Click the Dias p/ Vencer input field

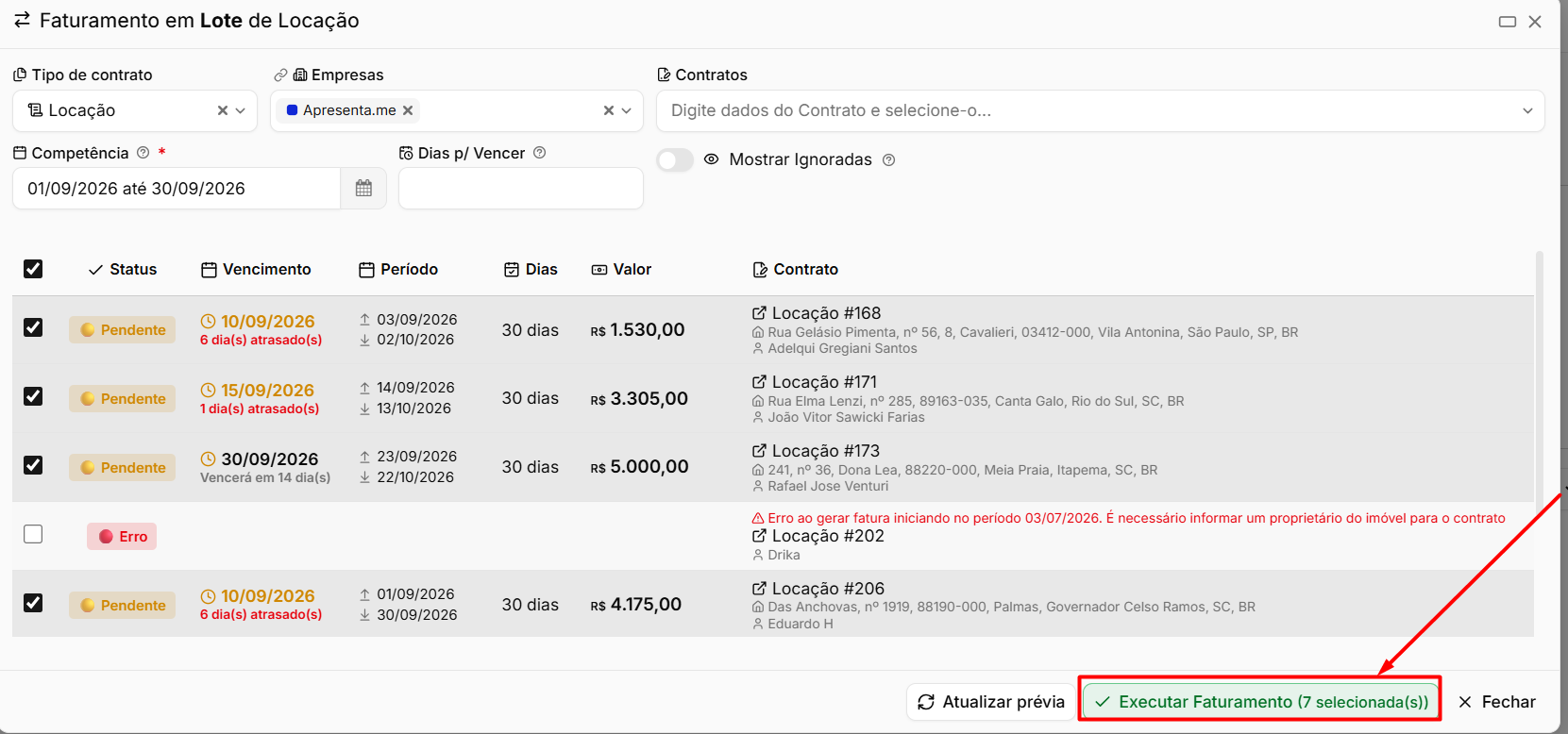[x=521, y=189]
